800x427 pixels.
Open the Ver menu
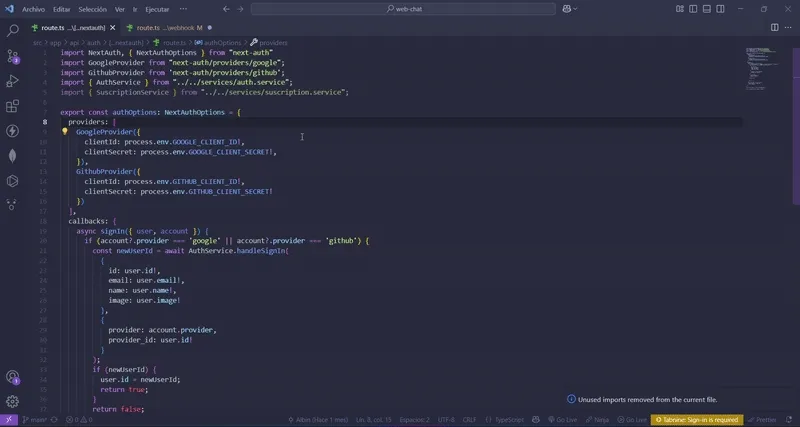point(119,9)
